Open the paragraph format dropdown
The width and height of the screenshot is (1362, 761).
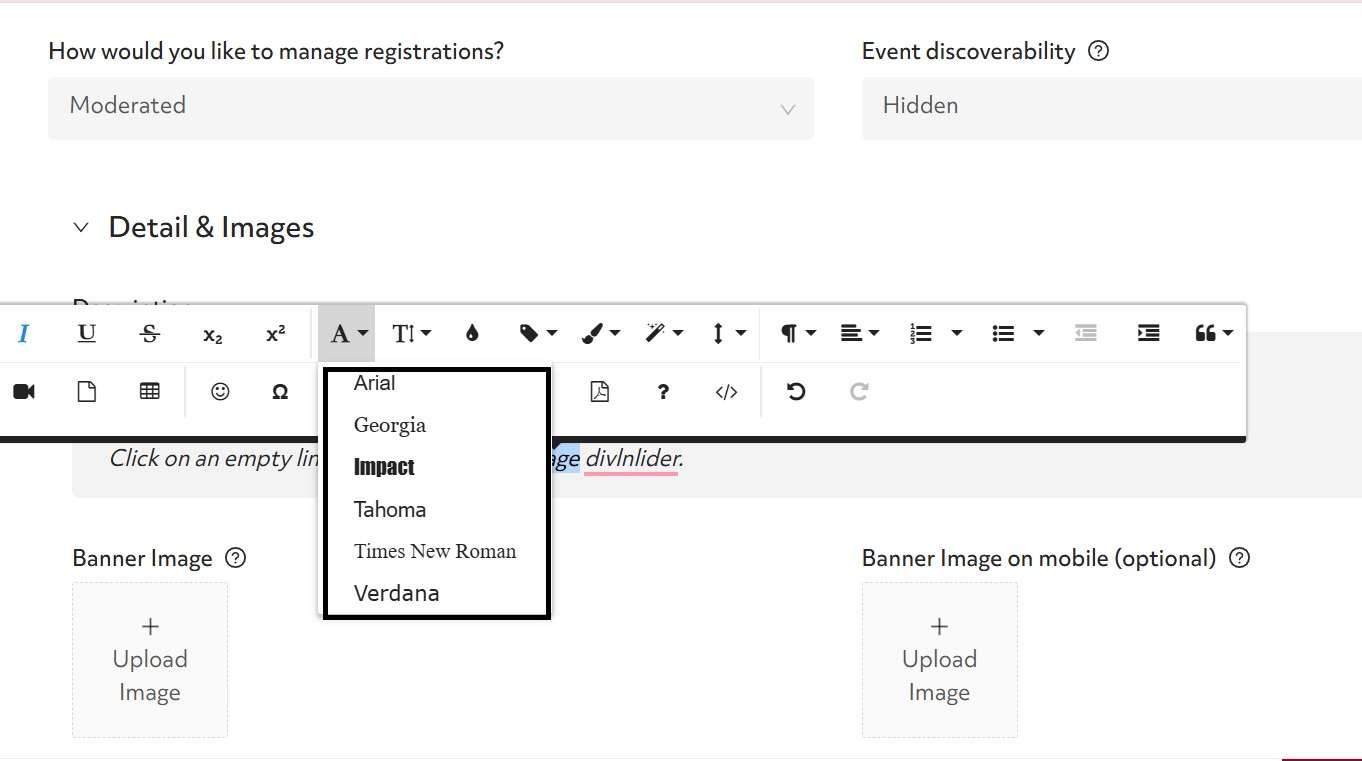pyautogui.click(x=797, y=333)
